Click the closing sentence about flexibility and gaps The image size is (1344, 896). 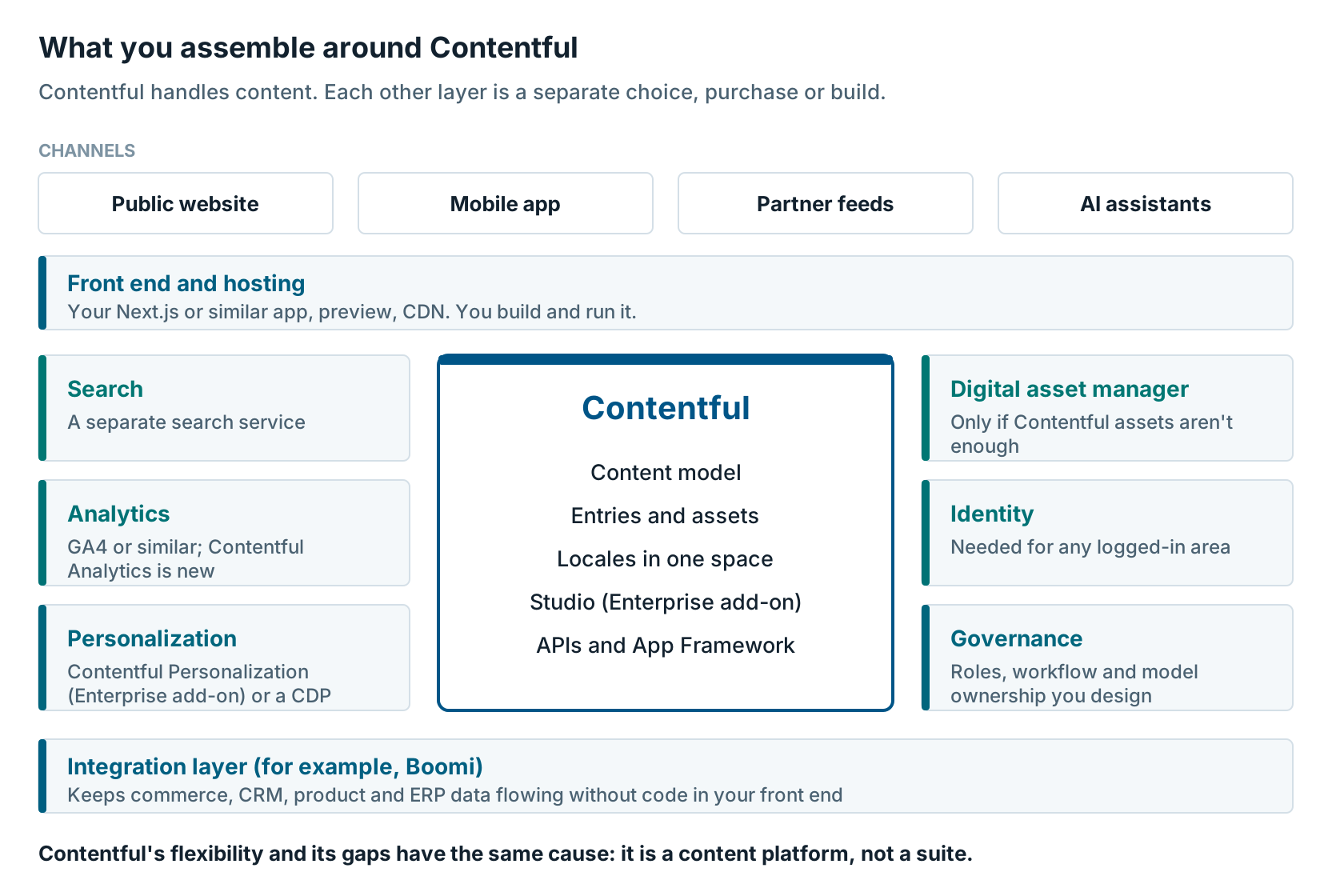point(506,854)
